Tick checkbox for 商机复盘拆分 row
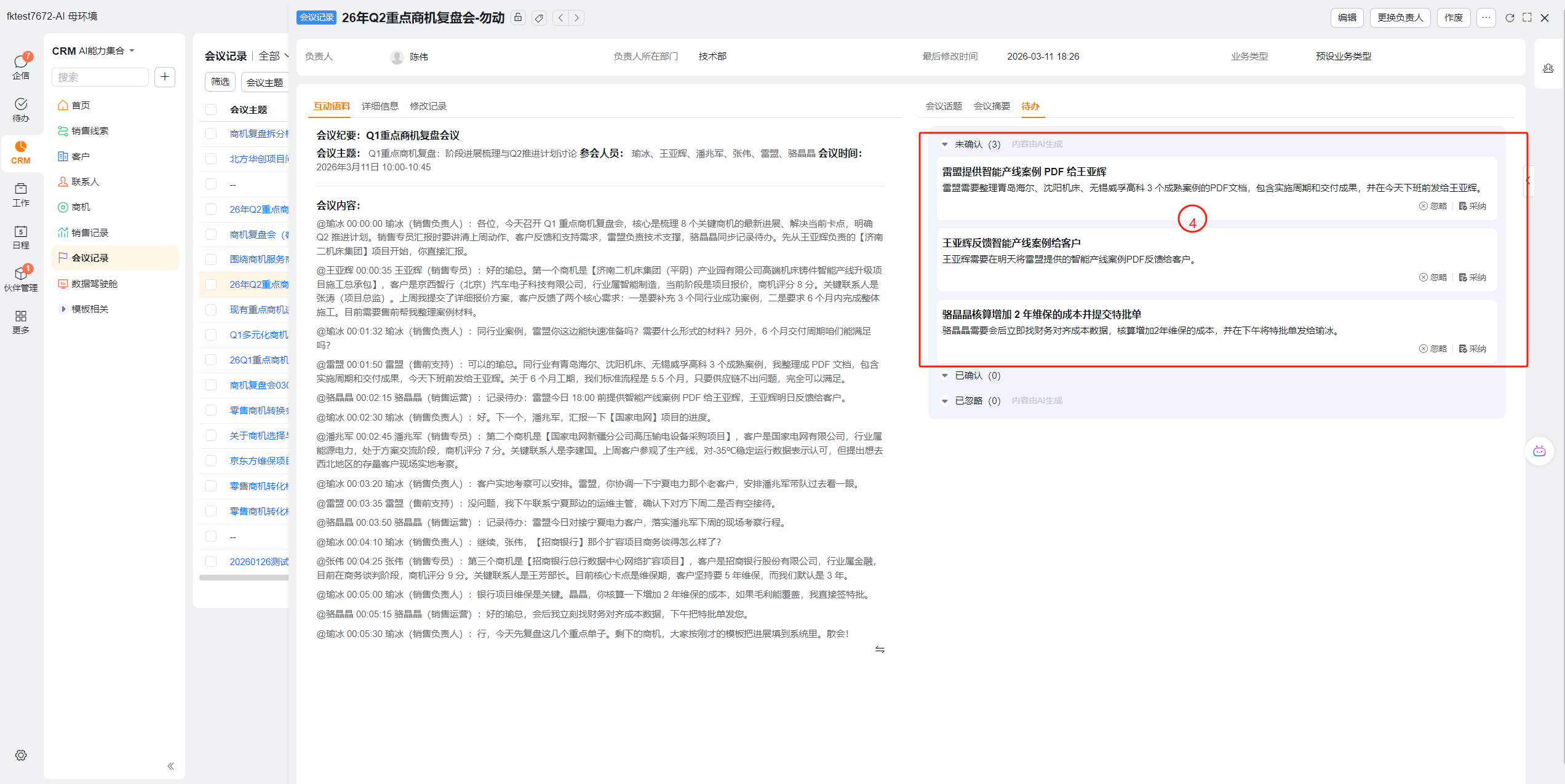Viewport: 1565px width, 784px height. coord(211,133)
